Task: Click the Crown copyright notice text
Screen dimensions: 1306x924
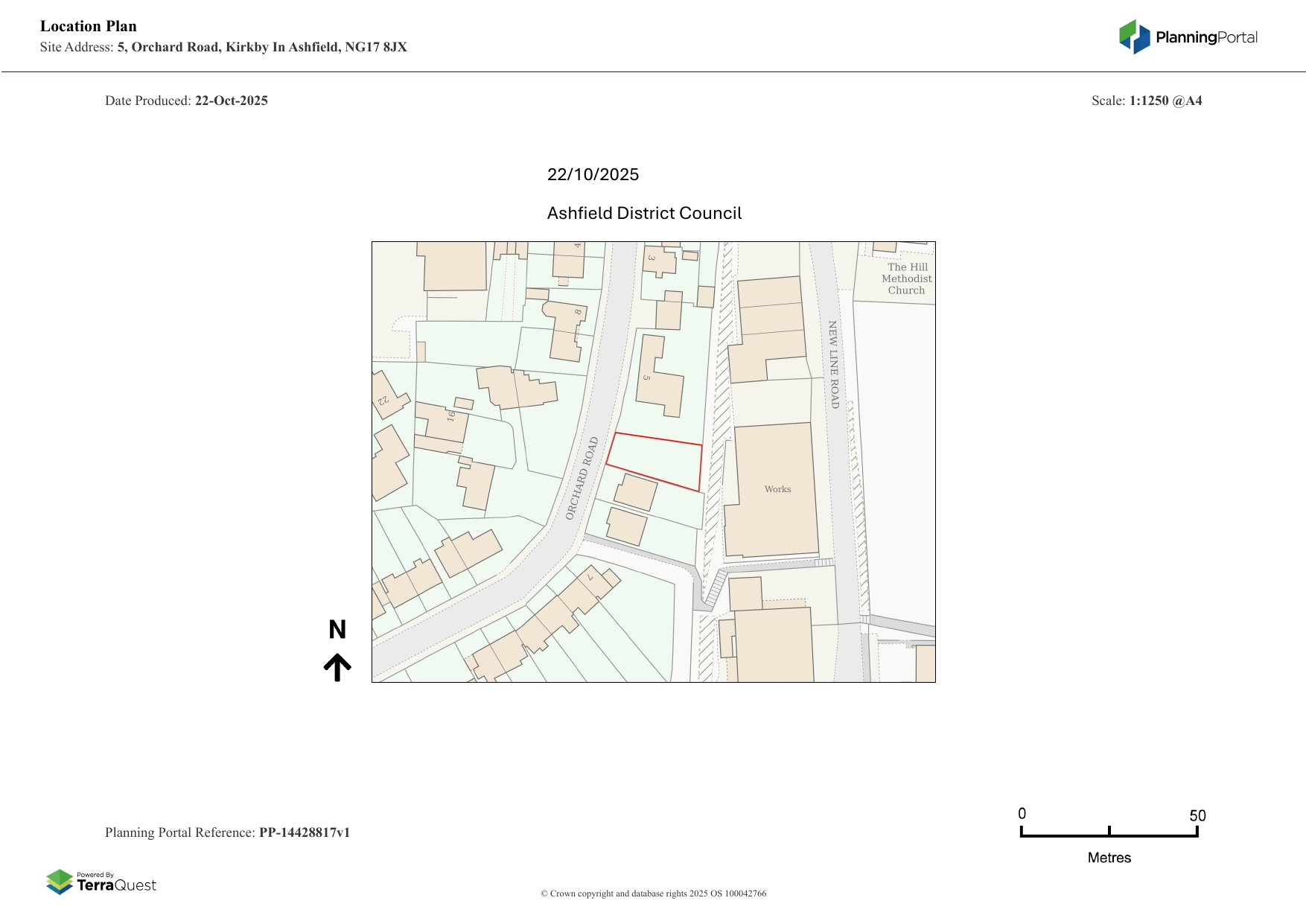Action: (653, 893)
